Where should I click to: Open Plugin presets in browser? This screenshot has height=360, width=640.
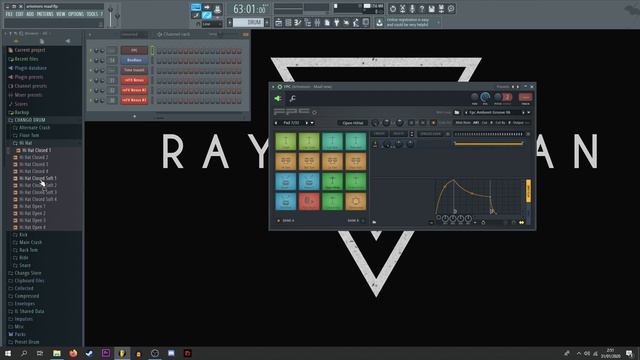29,77
